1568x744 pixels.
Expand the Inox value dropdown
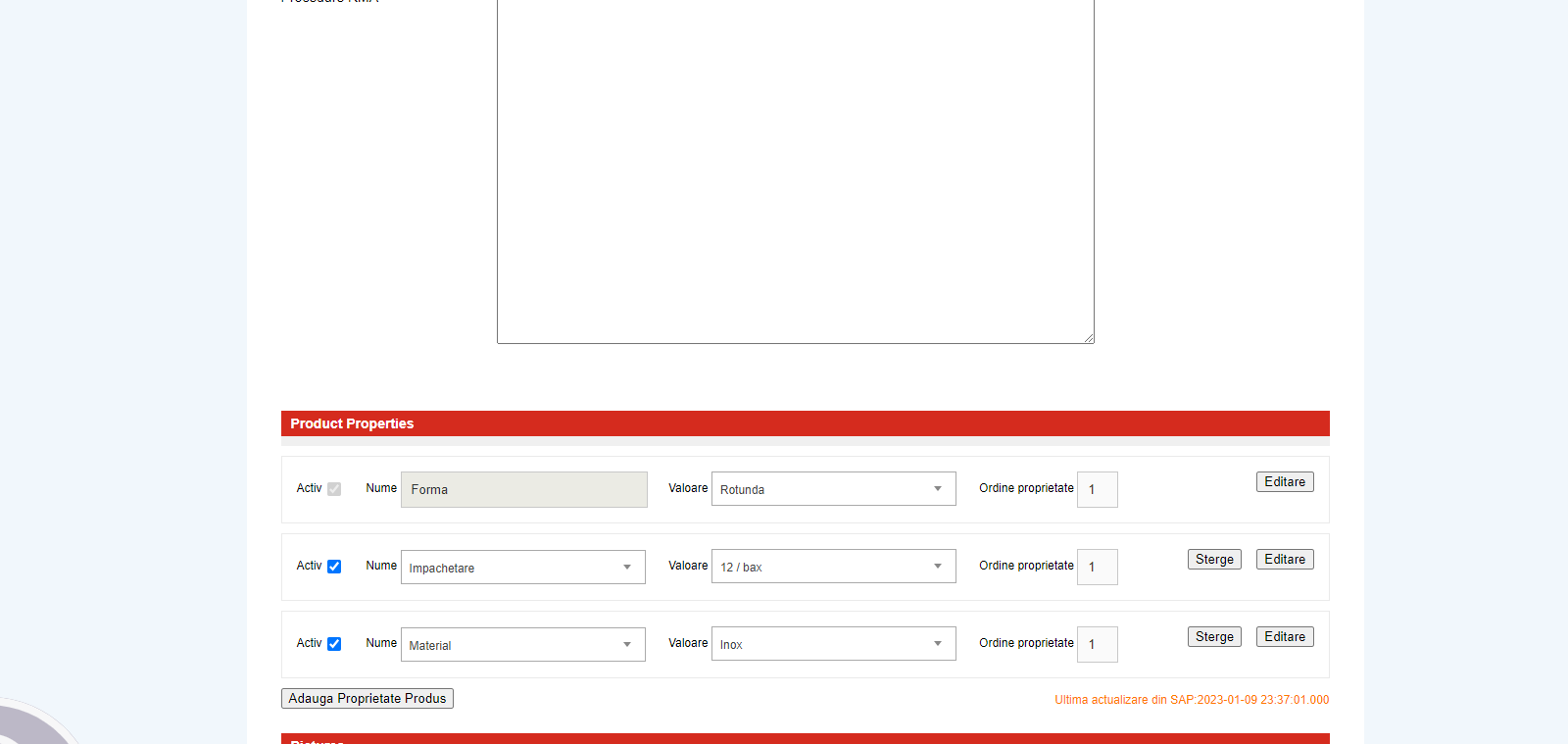tap(833, 644)
